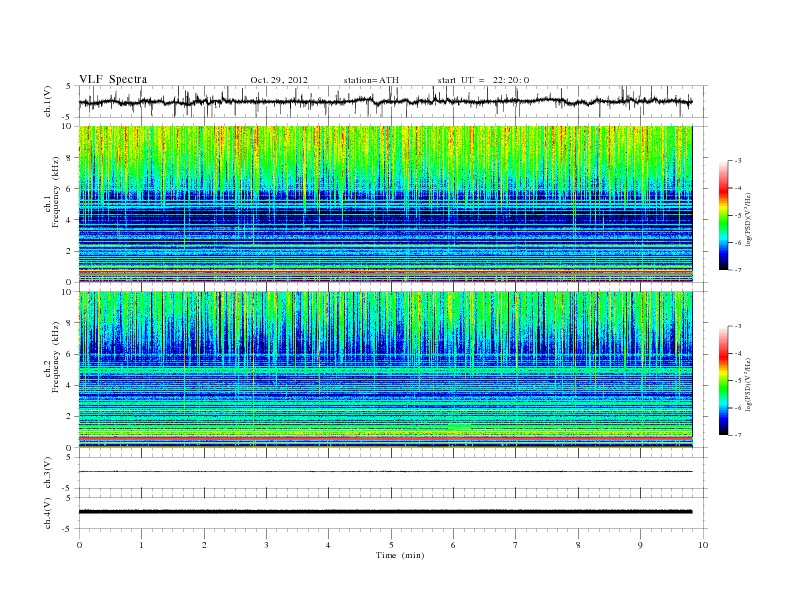Click the "ch.1(V)" waveform axis label
The image size is (792, 612).
[48, 101]
